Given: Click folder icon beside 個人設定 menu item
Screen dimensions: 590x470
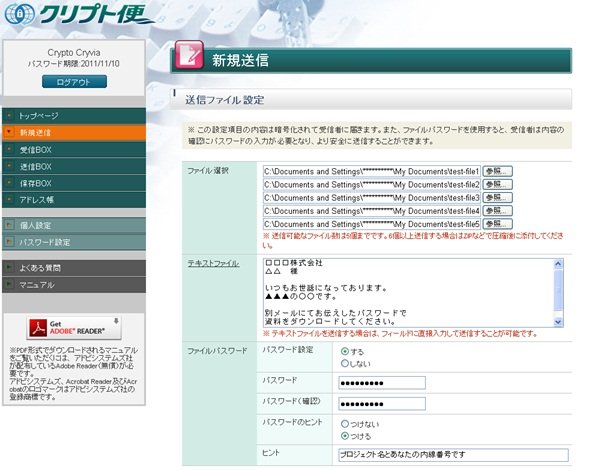Looking at the screenshot, I should (x=9, y=225).
